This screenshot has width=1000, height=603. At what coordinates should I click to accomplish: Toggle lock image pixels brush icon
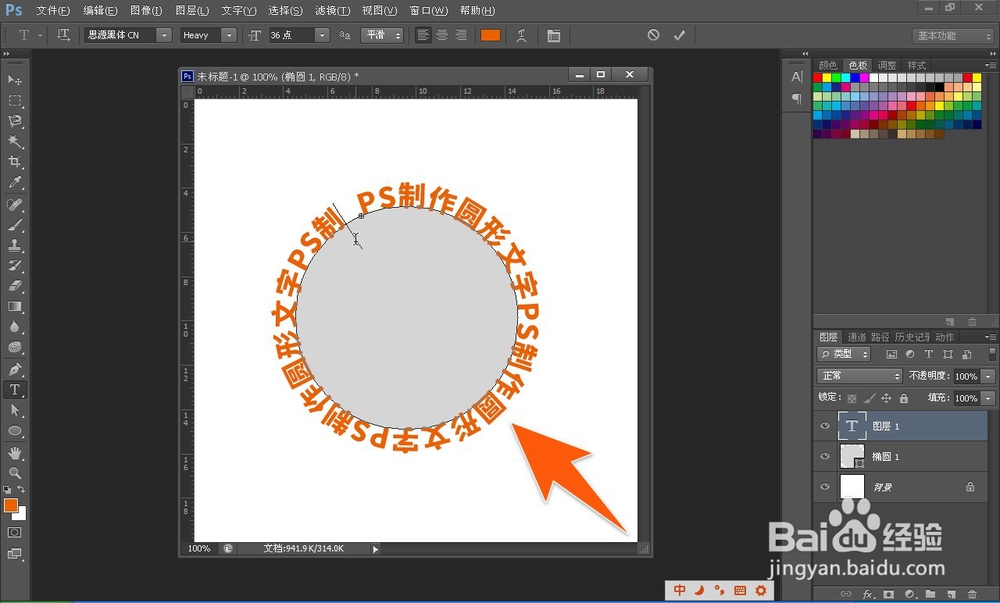pos(869,398)
